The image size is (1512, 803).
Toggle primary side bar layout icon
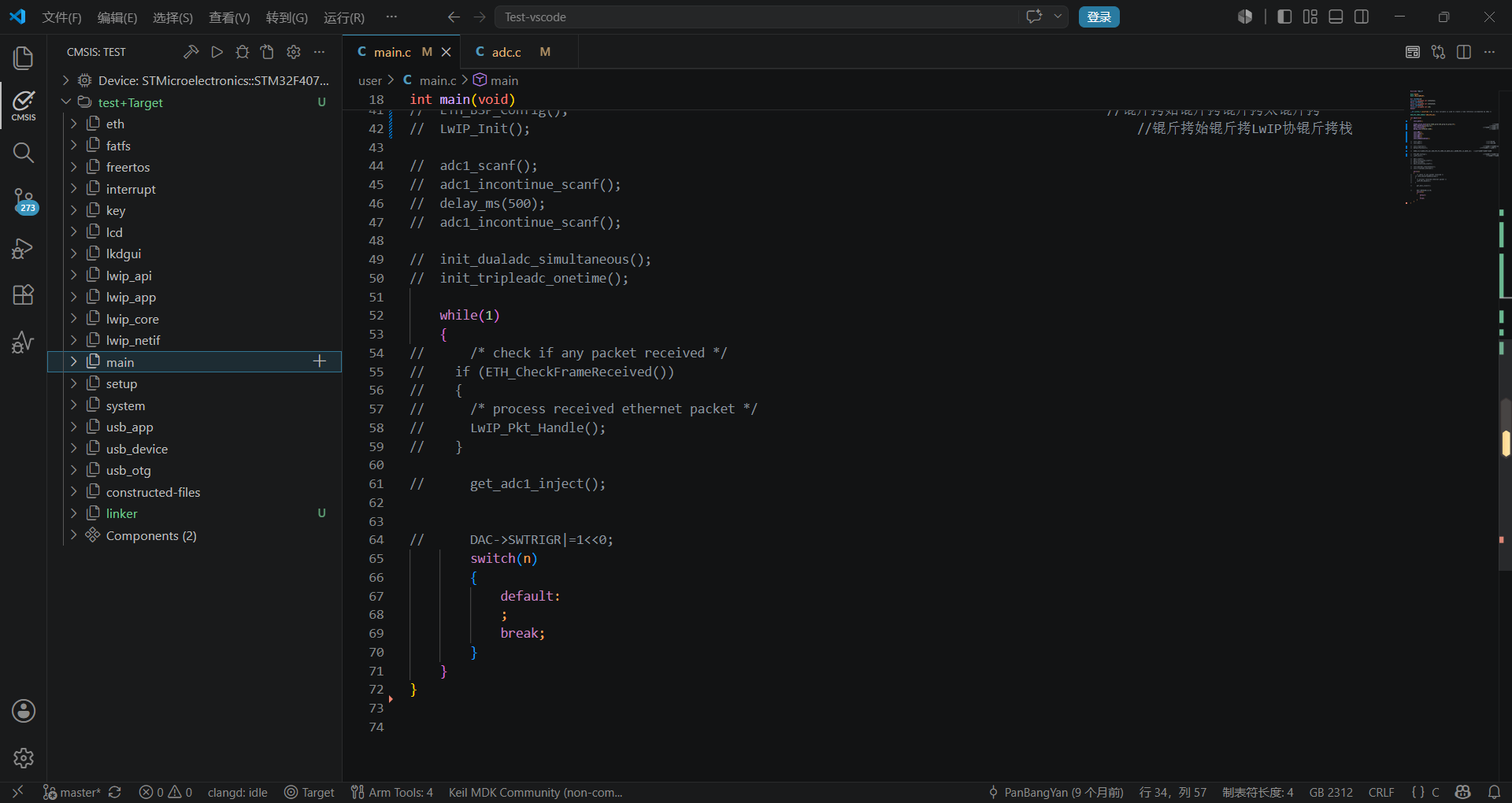point(1284,17)
